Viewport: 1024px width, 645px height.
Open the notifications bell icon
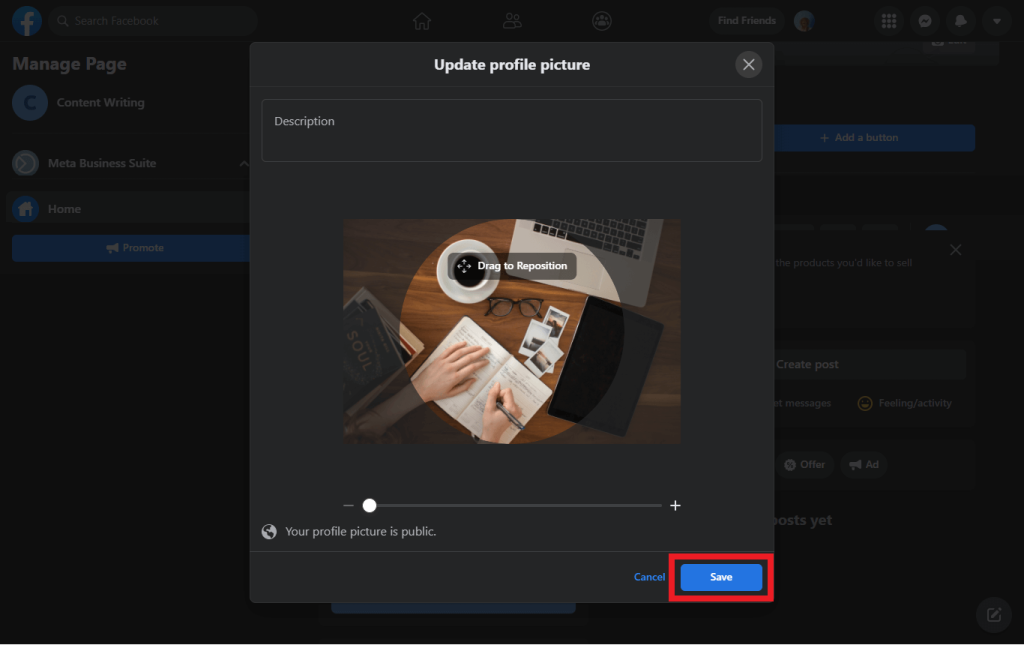pos(961,21)
